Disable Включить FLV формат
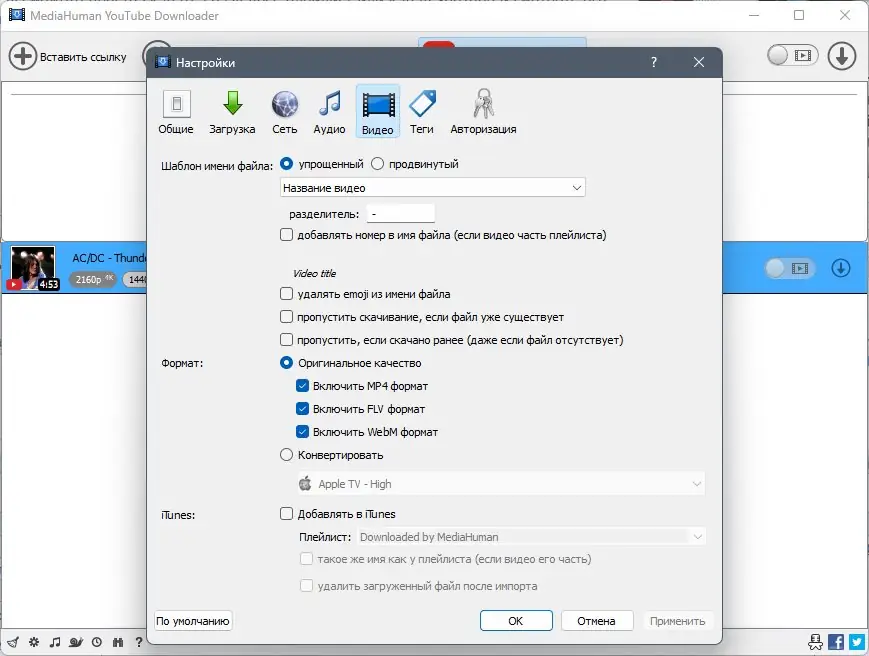The height and width of the screenshot is (656, 869). [304, 409]
